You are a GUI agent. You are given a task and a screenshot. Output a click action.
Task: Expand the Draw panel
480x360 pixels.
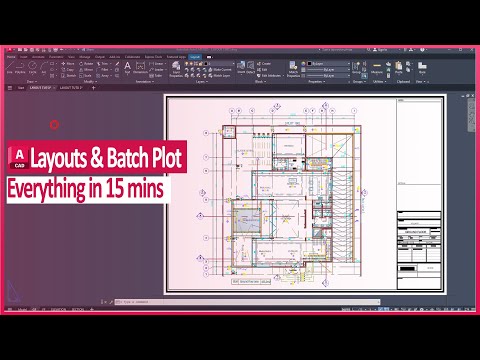click(31, 81)
